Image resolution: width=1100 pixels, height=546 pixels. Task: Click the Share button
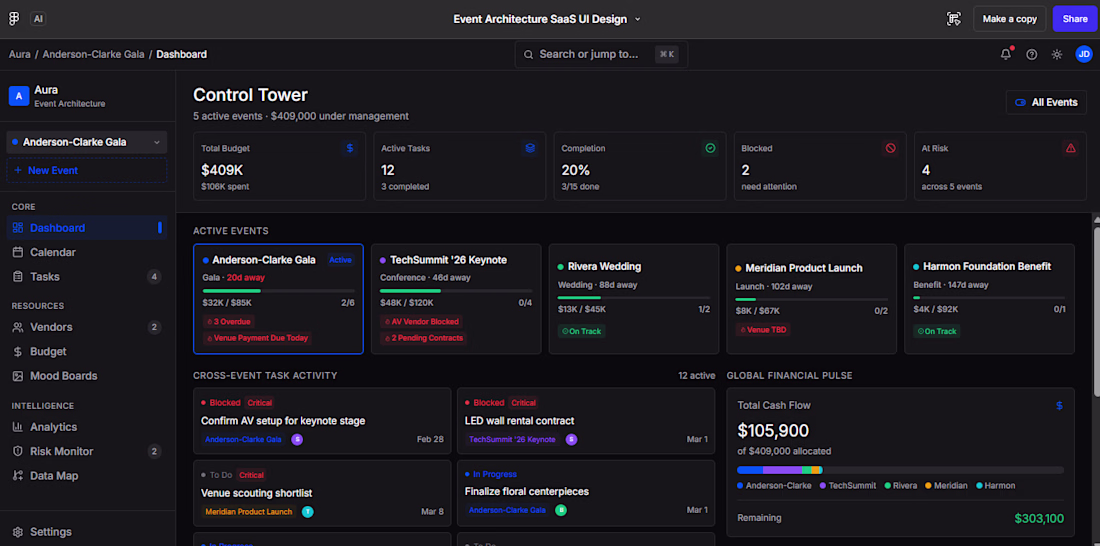[x=1075, y=18]
